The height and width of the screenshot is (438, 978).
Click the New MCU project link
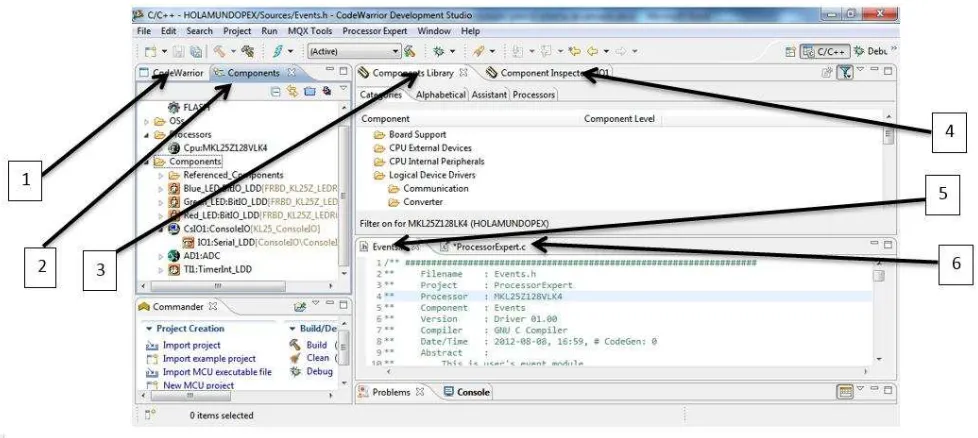[198, 386]
